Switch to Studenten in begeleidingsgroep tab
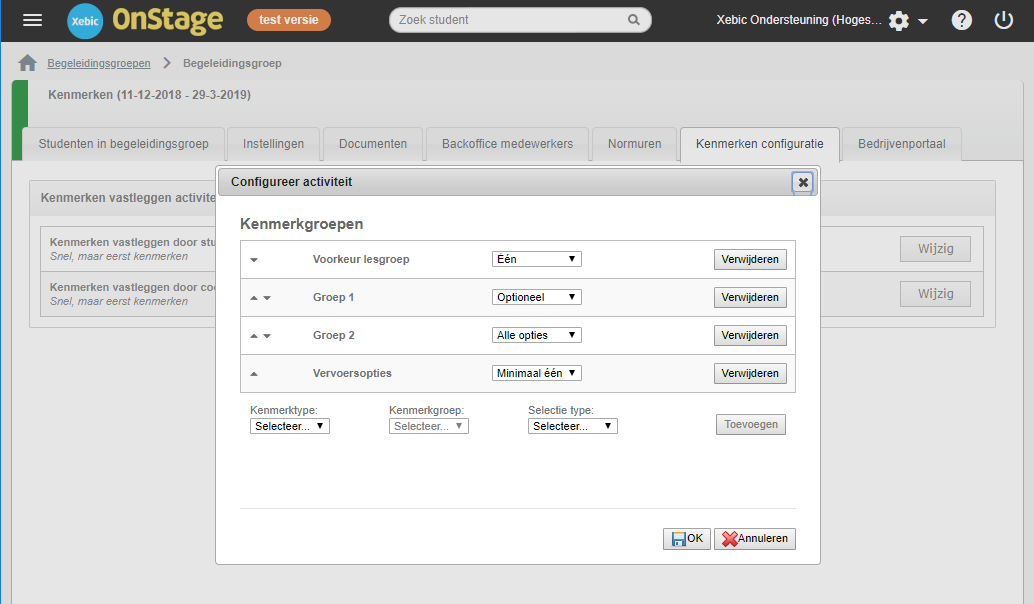1034x604 pixels. coord(123,144)
